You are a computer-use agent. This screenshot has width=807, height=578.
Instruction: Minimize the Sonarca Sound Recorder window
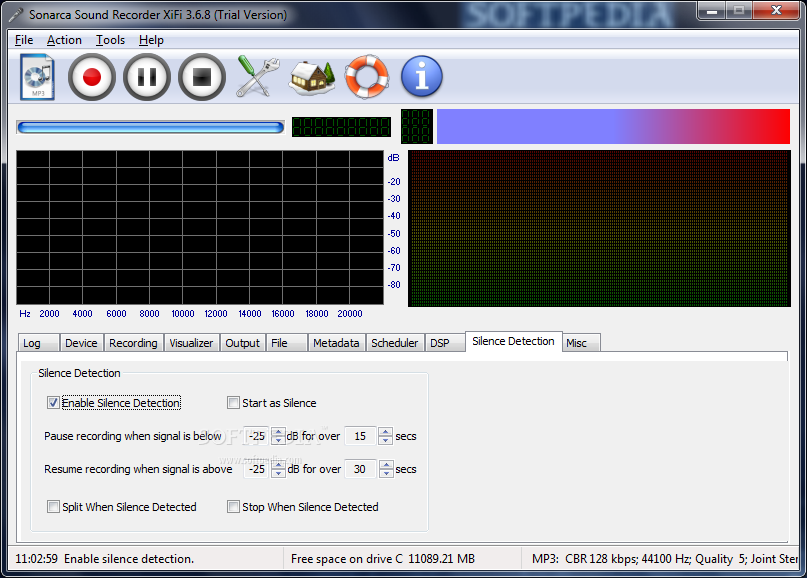click(712, 11)
